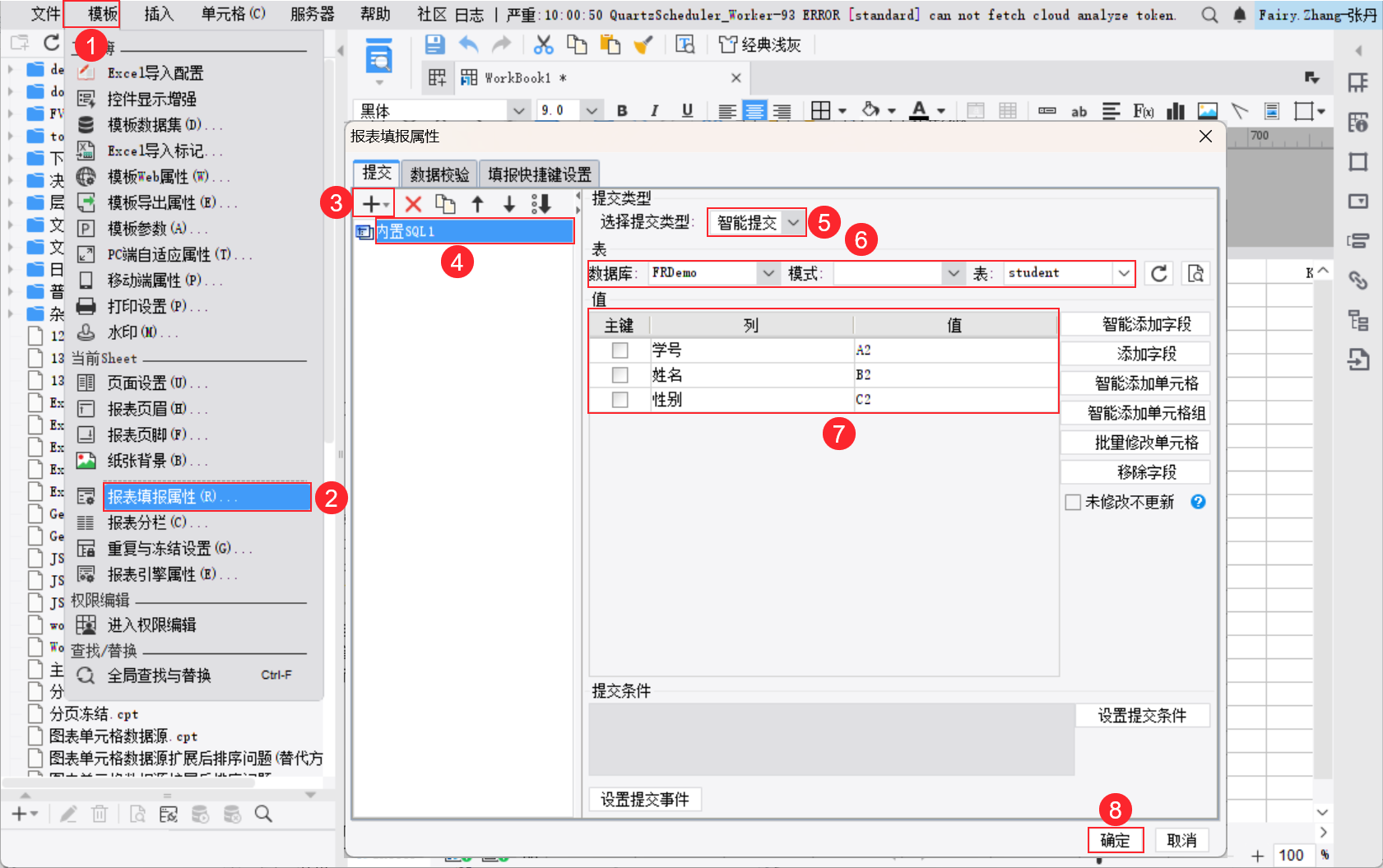Click the undo arrow icon
The height and width of the screenshot is (868, 1383).
pos(468,44)
